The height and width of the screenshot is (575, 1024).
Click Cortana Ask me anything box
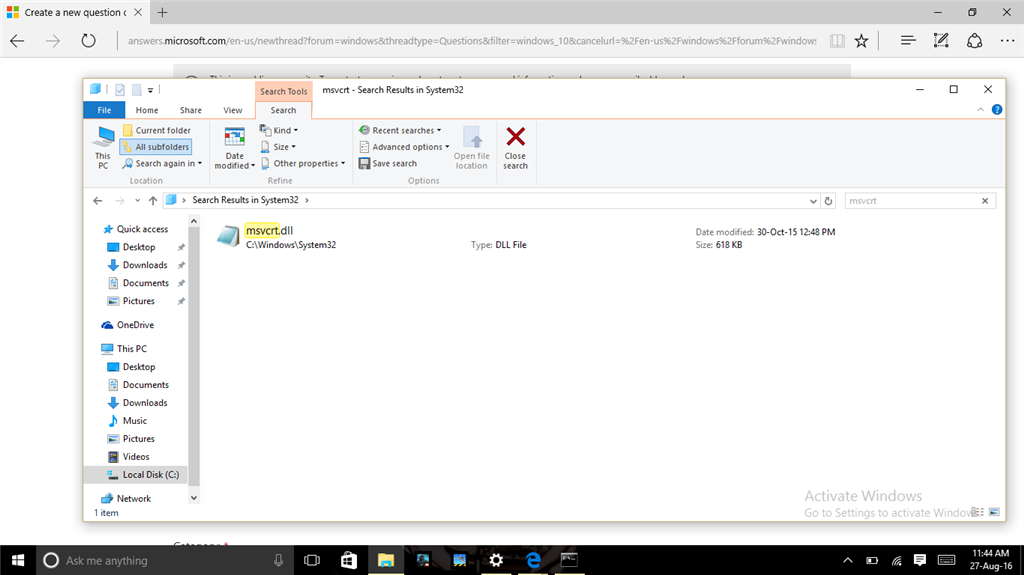tap(166, 560)
